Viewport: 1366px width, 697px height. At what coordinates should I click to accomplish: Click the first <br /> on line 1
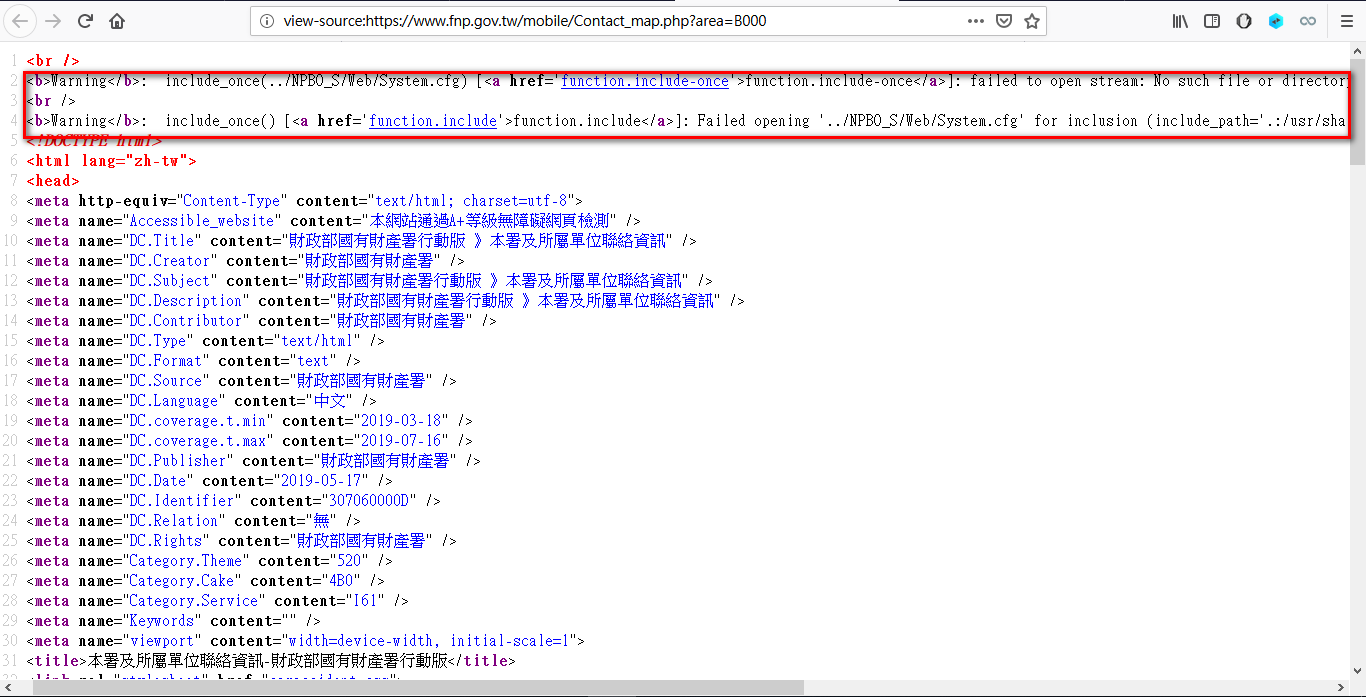(53, 61)
